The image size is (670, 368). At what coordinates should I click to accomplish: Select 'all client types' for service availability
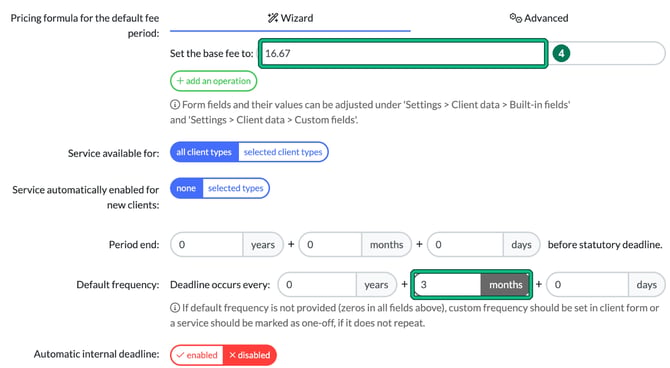coord(204,152)
